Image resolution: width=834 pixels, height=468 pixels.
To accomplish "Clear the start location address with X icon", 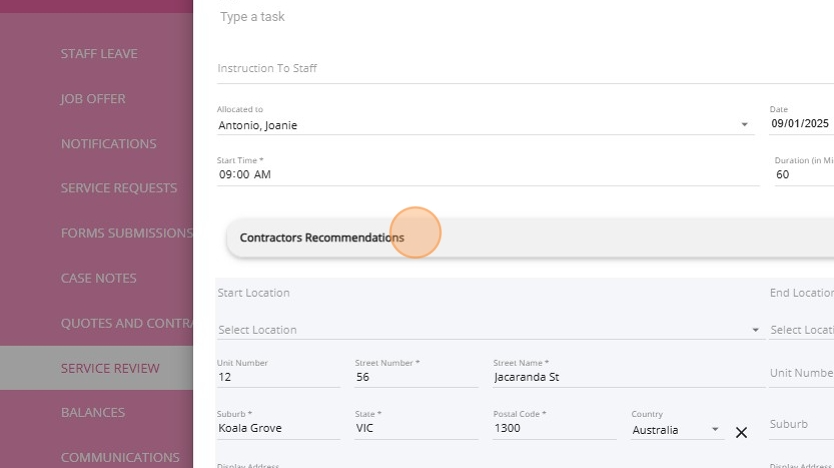I will pos(741,432).
